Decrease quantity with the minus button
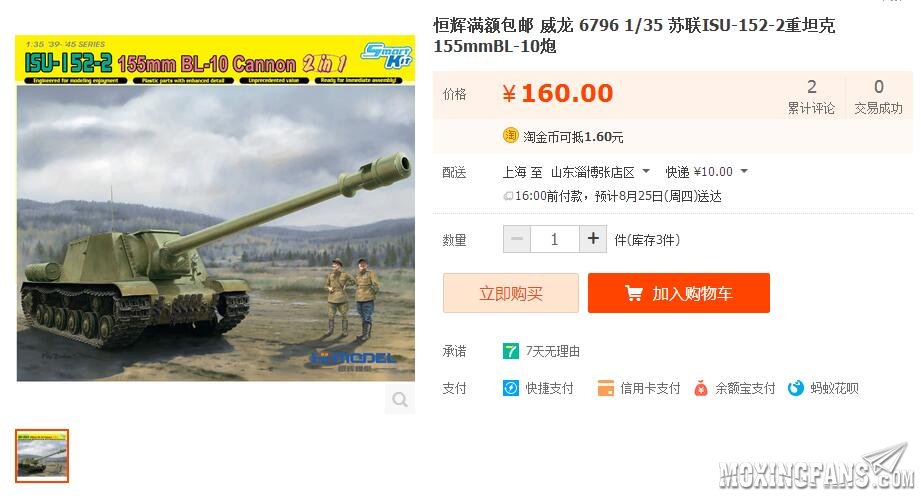Image resolution: width=921 pixels, height=498 pixels. [x=517, y=239]
